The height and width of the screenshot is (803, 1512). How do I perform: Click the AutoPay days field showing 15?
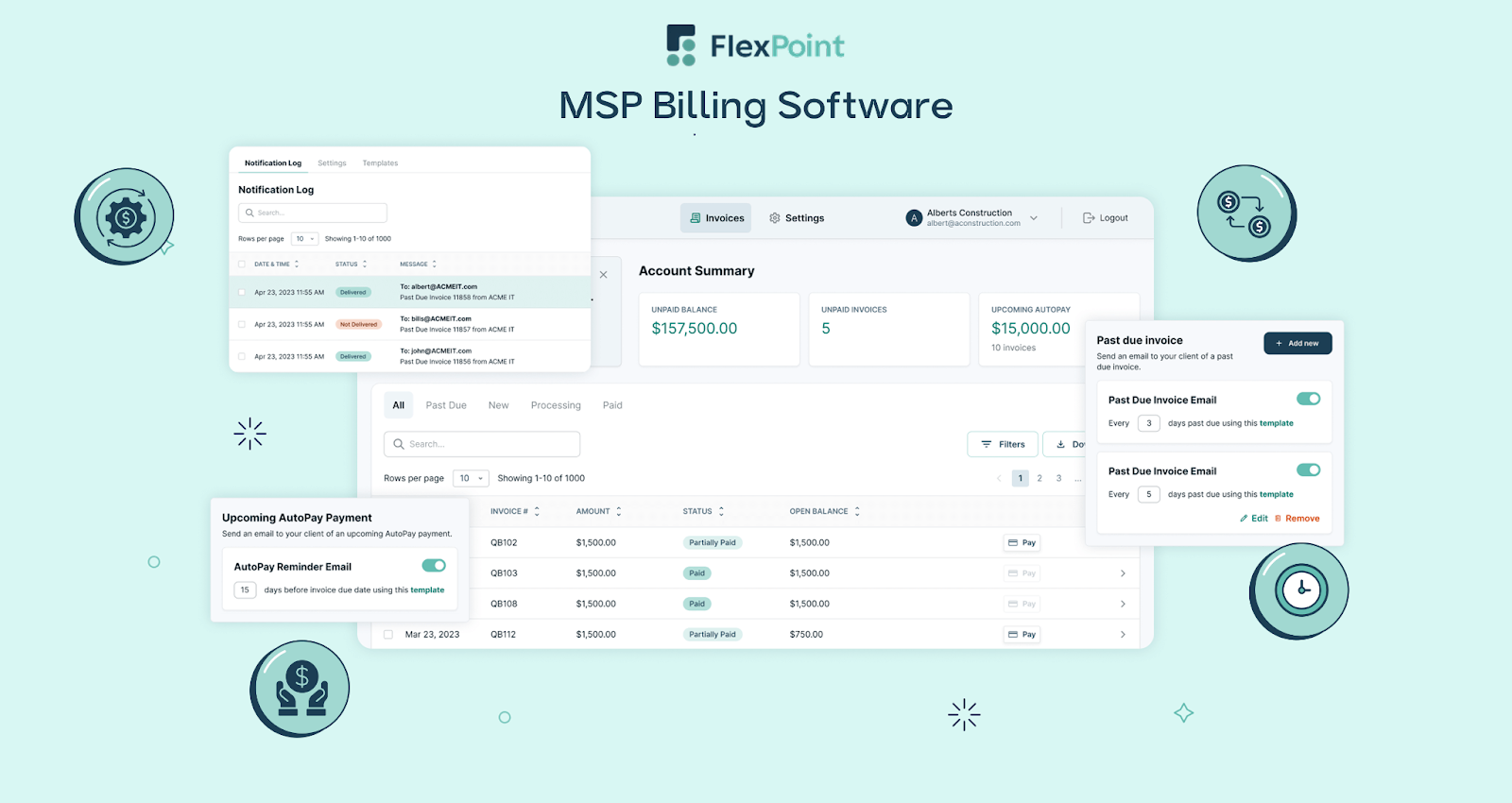coord(245,590)
